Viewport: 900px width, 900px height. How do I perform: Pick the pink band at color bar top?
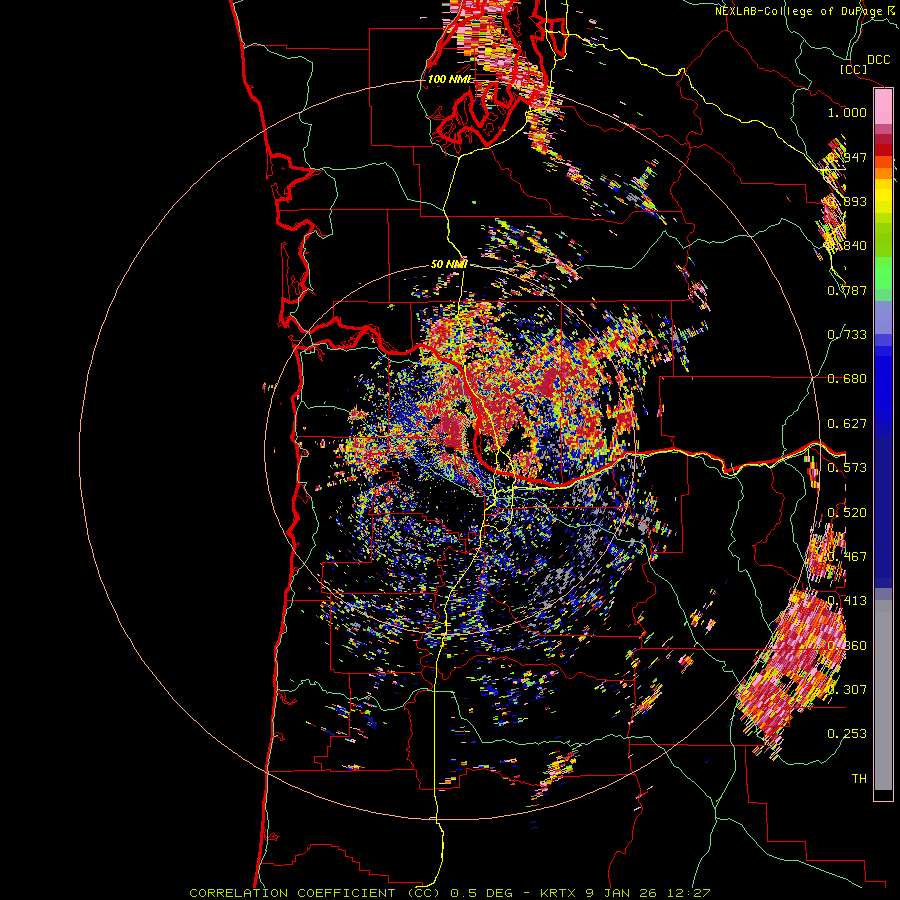point(883,107)
